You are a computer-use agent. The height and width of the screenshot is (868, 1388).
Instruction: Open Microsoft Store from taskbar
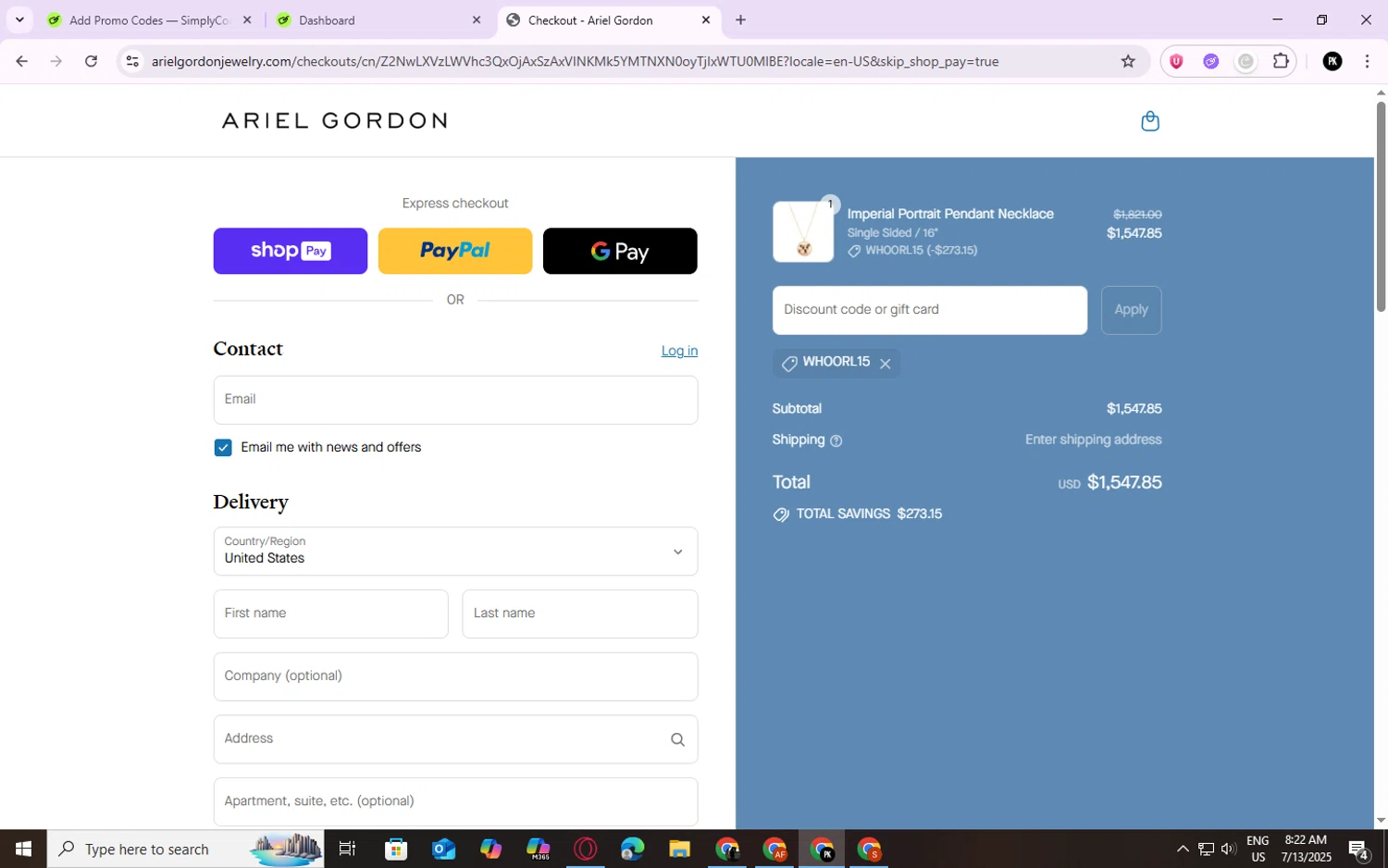point(396,849)
